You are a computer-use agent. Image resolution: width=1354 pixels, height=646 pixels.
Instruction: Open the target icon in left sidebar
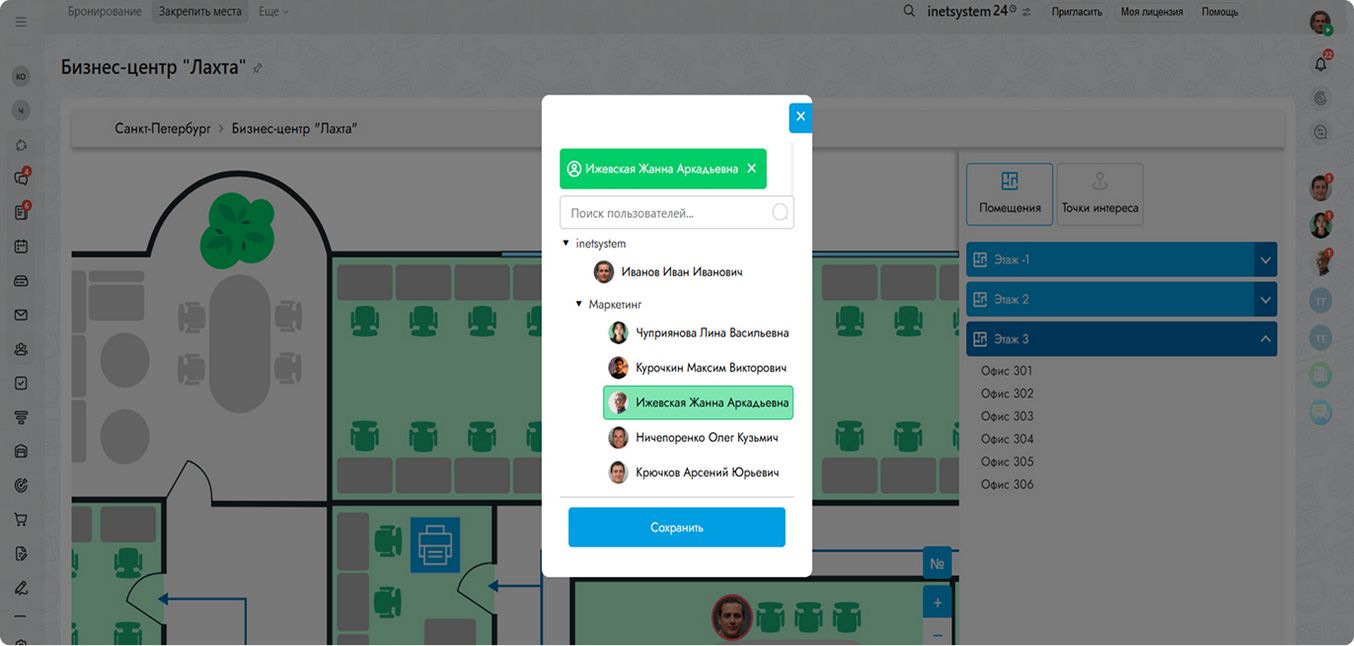(x=21, y=485)
